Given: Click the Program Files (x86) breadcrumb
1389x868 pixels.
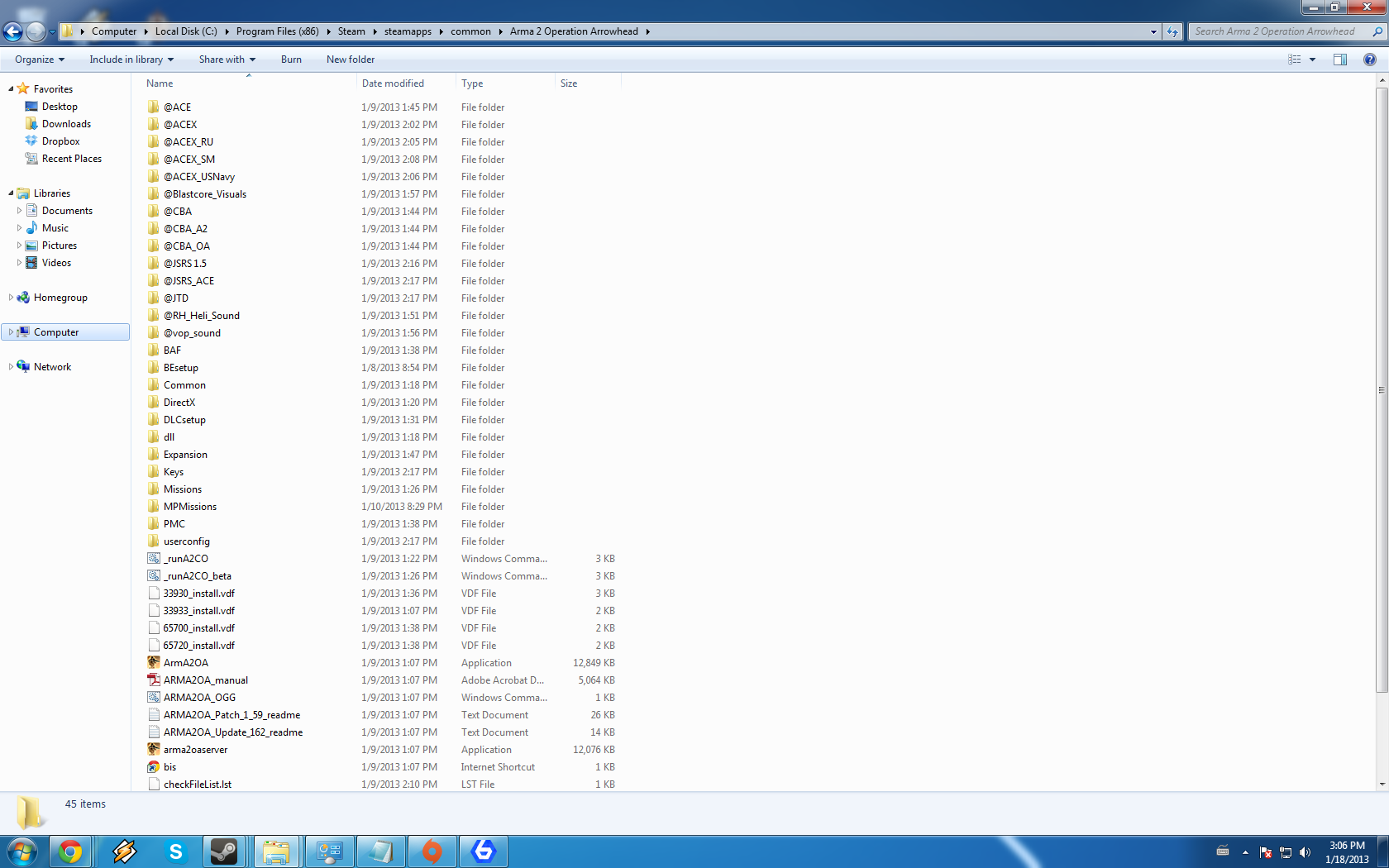Looking at the screenshot, I should 277,31.
